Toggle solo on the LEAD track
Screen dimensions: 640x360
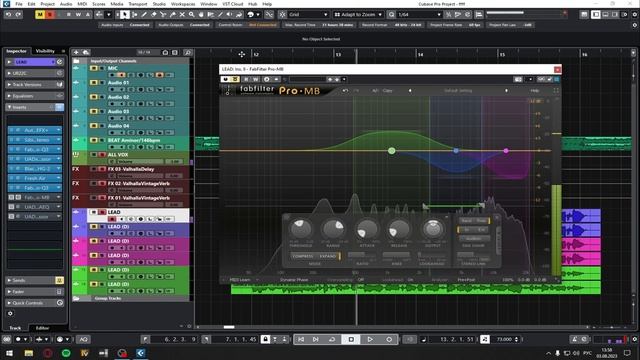coord(102,212)
